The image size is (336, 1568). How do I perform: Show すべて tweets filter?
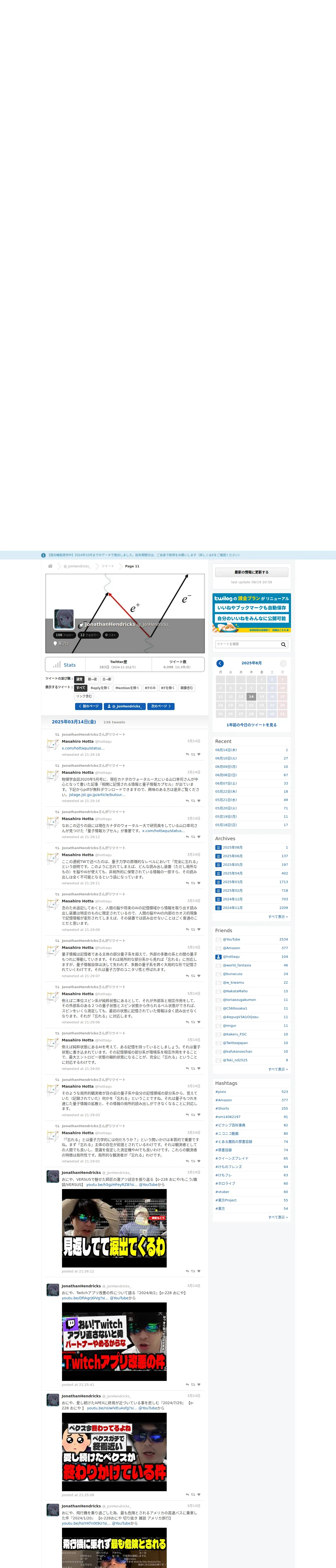(81, 688)
